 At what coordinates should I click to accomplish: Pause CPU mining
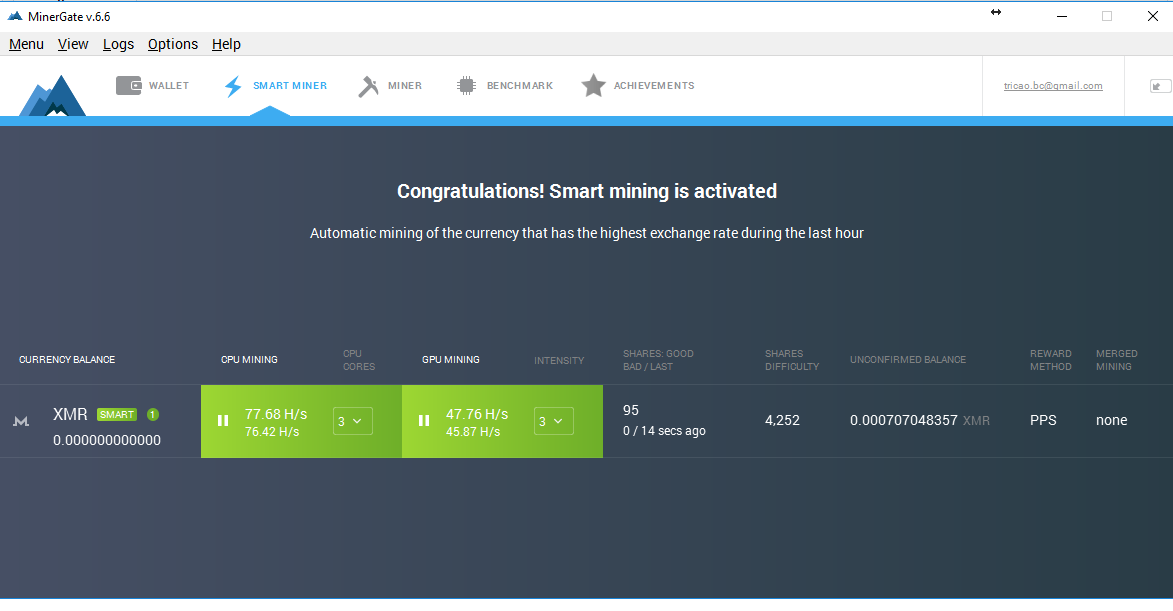click(x=223, y=421)
